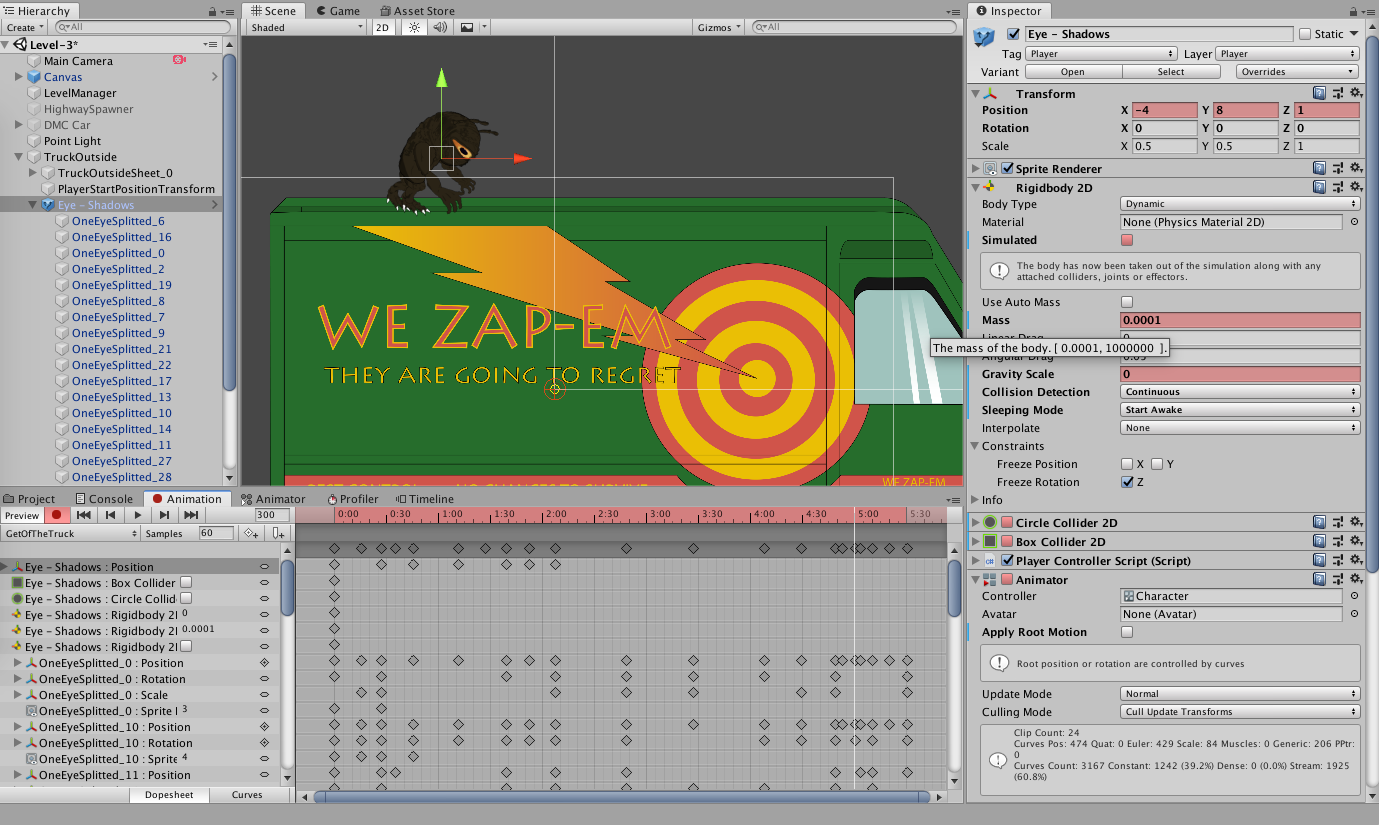This screenshot has width=1379, height=825.
Task: Open Rigidbody 2D gear settings menu
Action: (1355, 187)
